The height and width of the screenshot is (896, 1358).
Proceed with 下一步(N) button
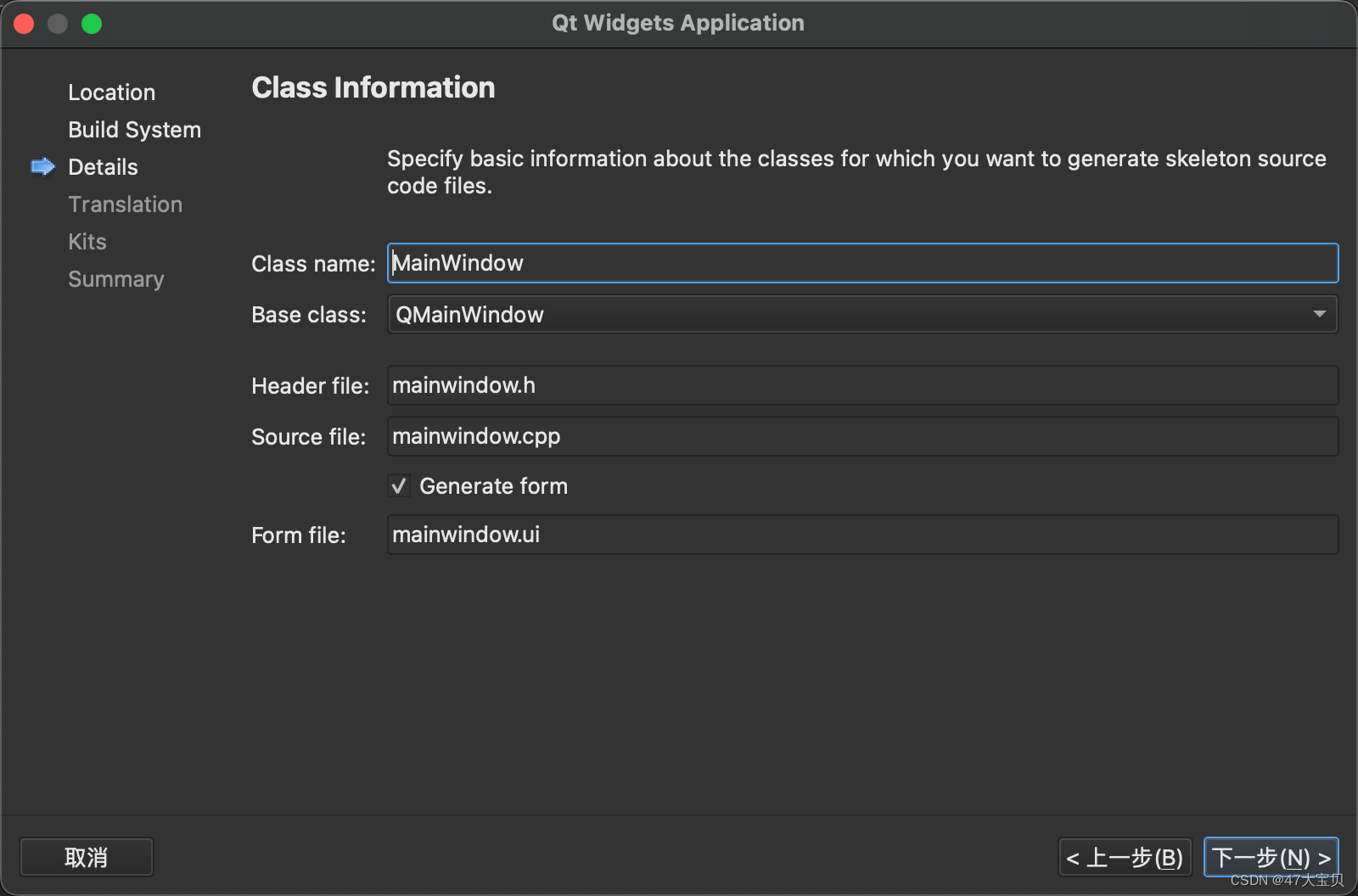pos(1271,857)
